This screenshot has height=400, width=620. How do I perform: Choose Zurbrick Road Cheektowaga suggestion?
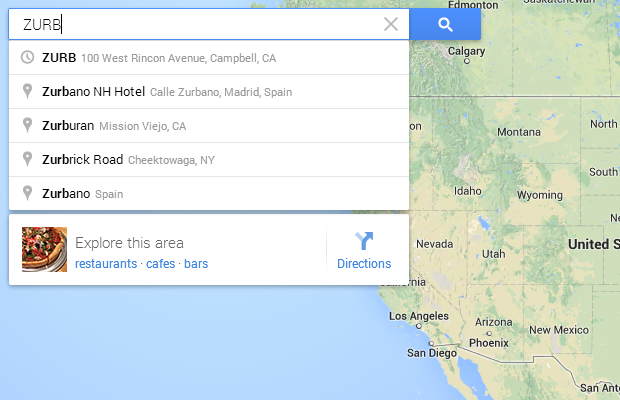pos(209,160)
